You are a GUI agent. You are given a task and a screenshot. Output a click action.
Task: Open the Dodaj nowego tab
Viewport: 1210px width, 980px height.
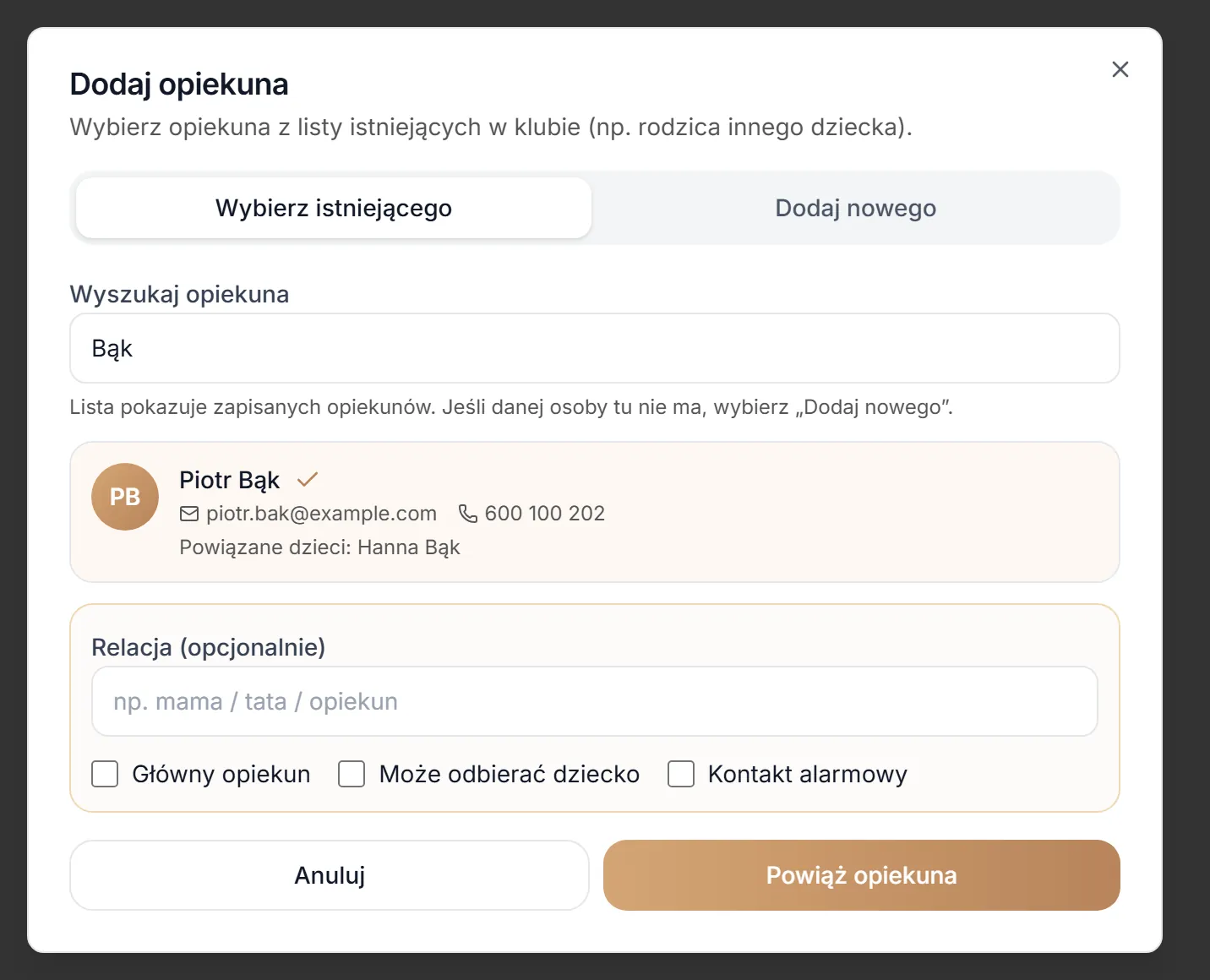click(855, 208)
